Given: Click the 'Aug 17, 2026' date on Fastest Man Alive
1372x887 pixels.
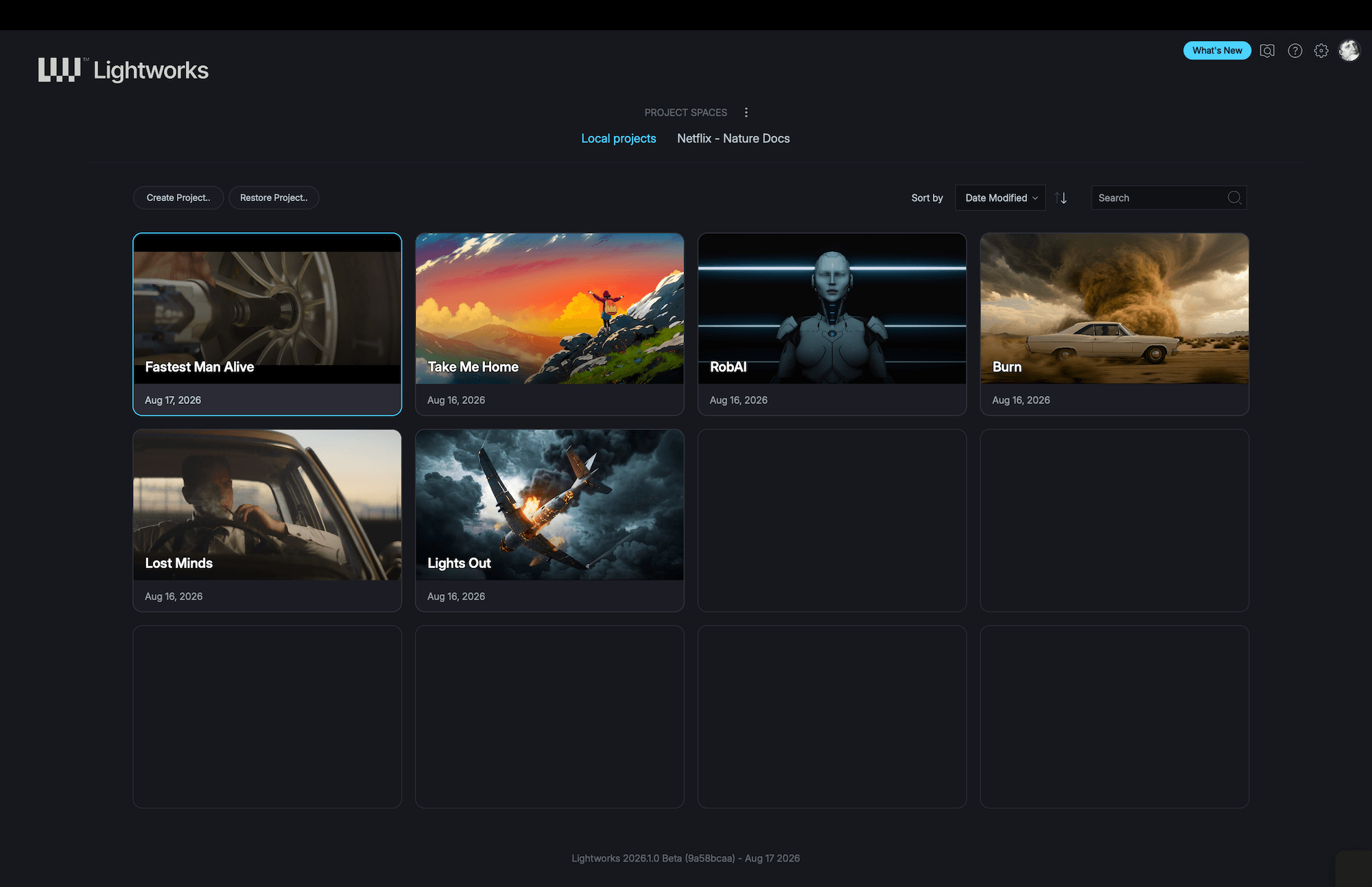Looking at the screenshot, I should (173, 400).
